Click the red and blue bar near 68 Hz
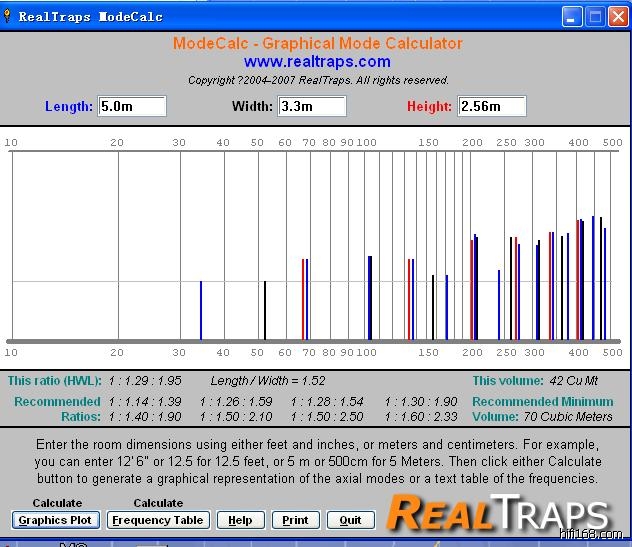Viewport: 632px width, 547px height. tap(305, 299)
